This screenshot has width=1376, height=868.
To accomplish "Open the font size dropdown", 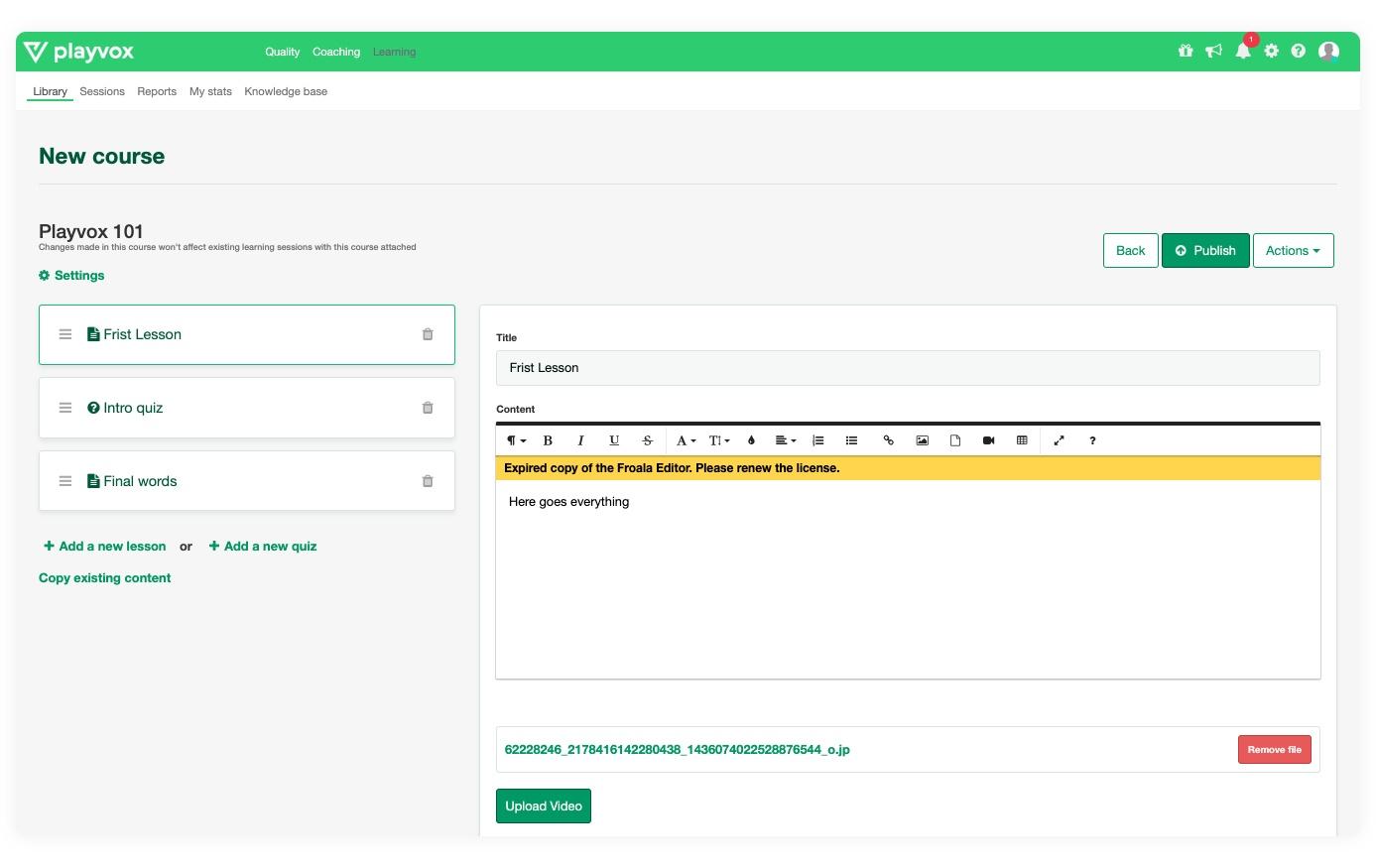I will (719, 440).
